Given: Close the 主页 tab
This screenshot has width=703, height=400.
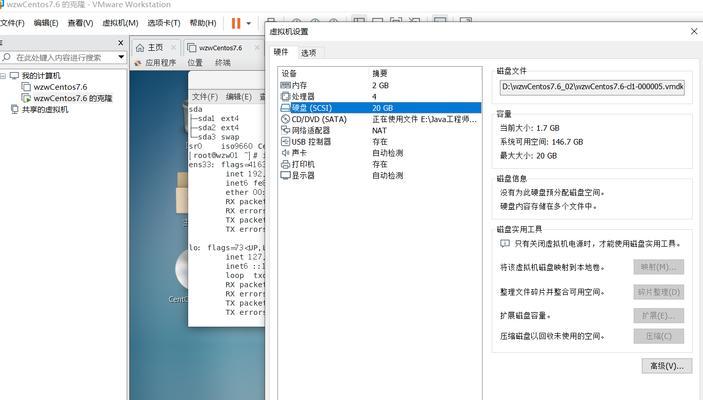Looking at the screenshot, I should (x=173, y=48).
